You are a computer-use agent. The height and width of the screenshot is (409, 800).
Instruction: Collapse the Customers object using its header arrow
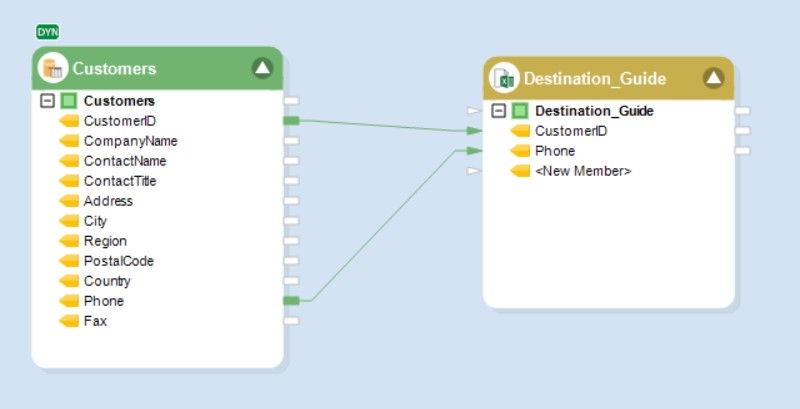[x=262, y=68]
